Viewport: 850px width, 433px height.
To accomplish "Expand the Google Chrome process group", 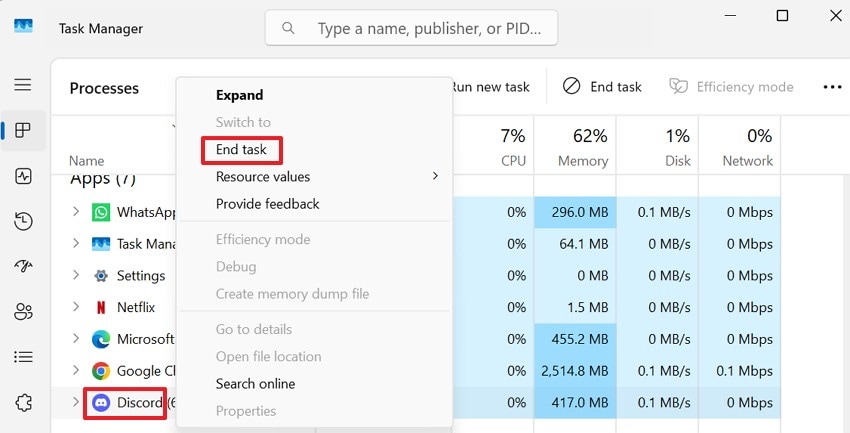I will (76, 370).
